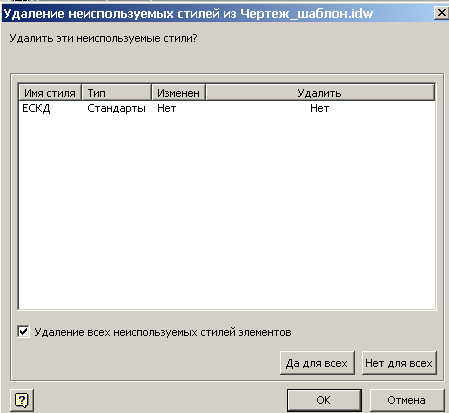Viewport: 449px width, 413px height.
Task: Select the ЕСКД style row
Action: point(227,108)
